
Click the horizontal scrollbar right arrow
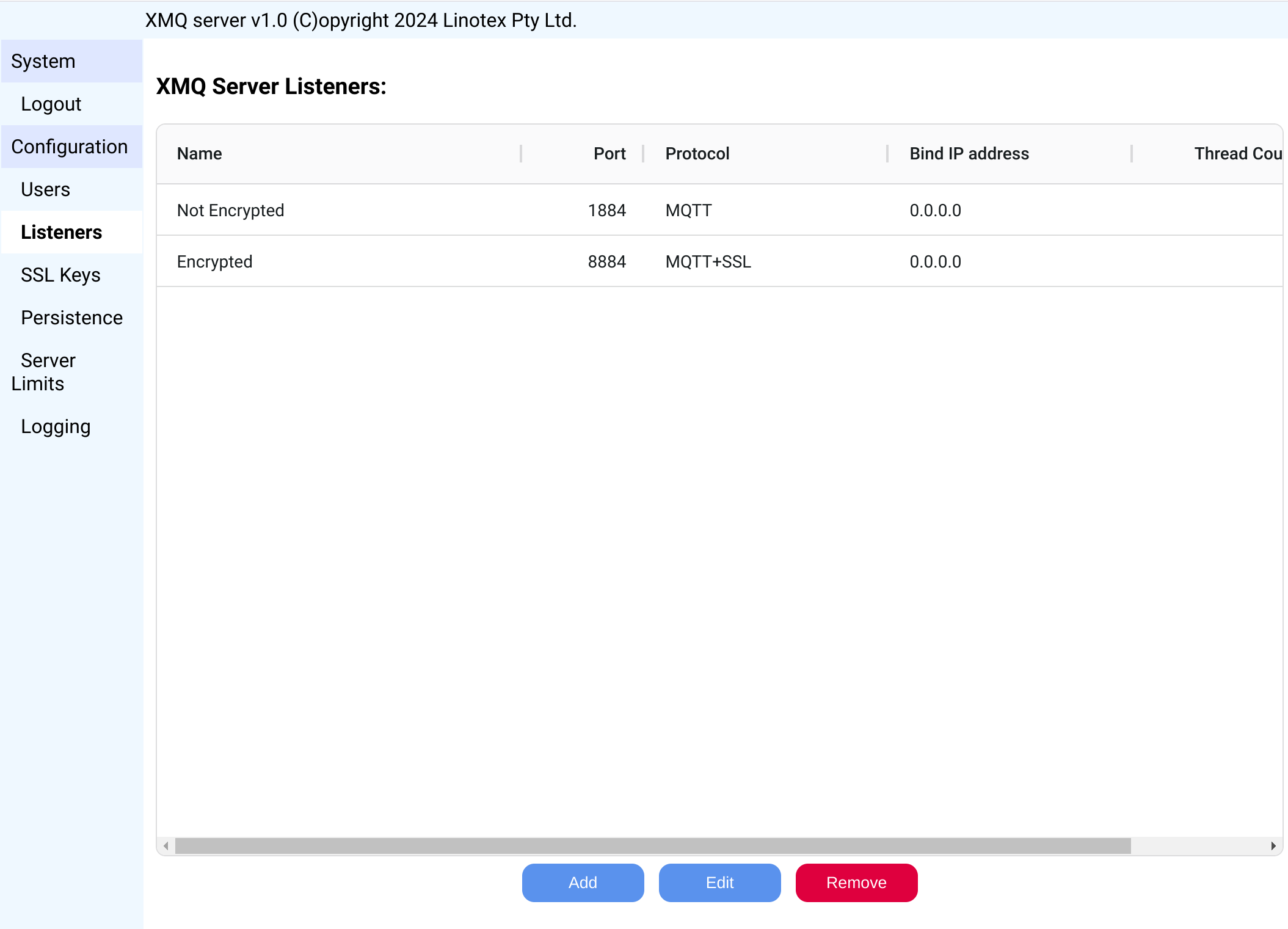(x=1273, y=846)
